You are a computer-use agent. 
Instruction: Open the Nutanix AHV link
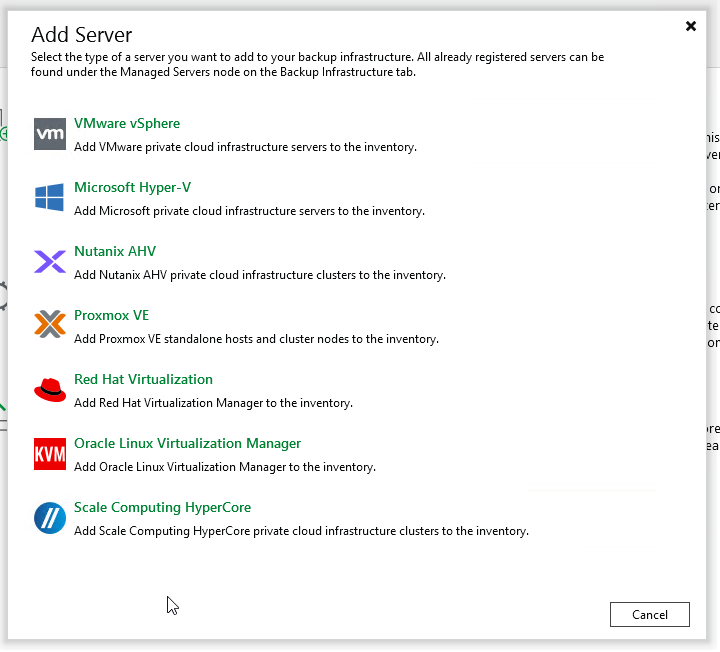pyautogui.click(x=115, y=252)
